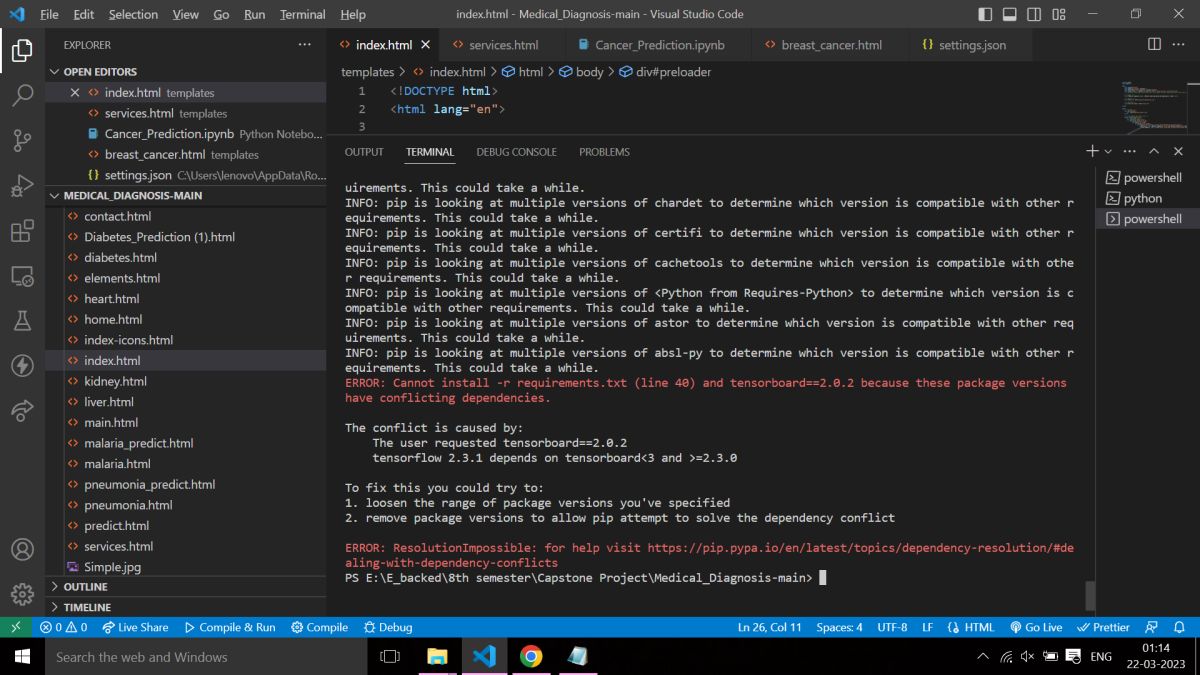Click body breadcrumb in editor path
1200x675 pixels.
click(x=581, y=72)
